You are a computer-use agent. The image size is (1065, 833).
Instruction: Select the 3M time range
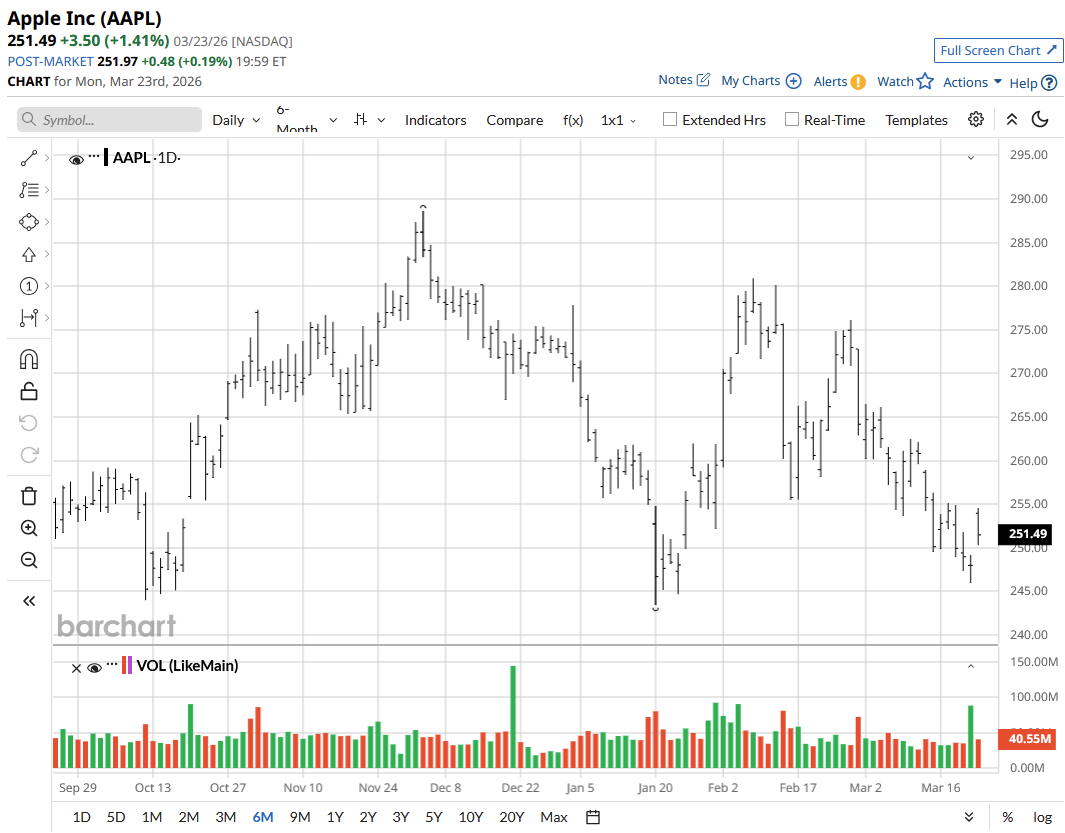point(225,817)
